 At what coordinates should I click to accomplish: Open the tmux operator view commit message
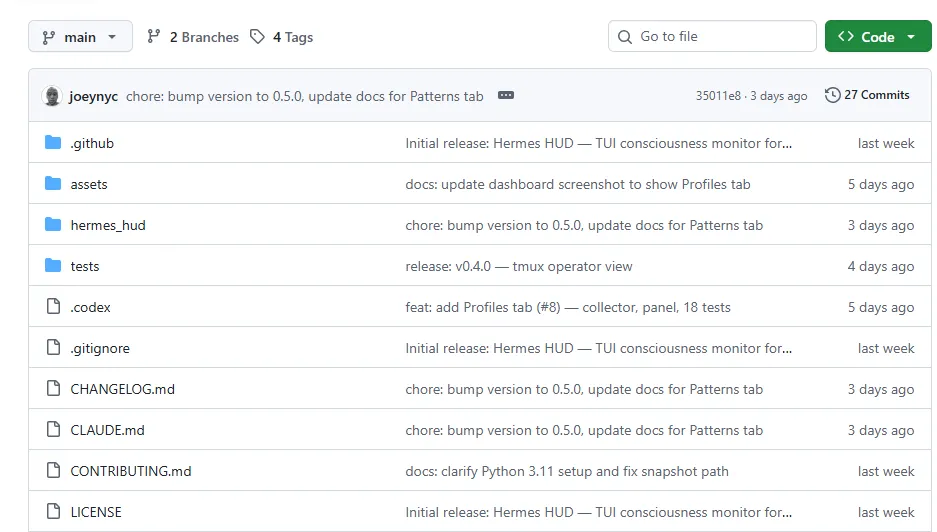click(519, 266)
